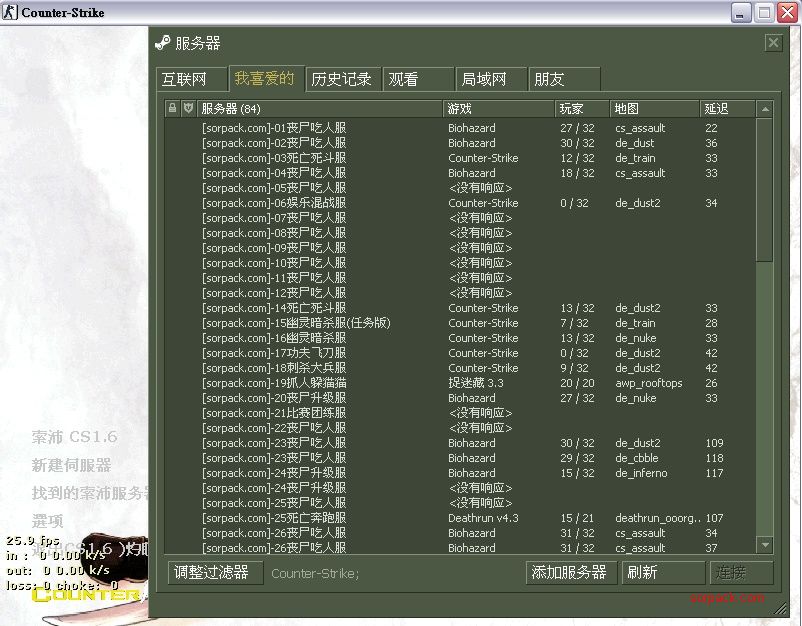This screenshot has width=802, height=626.
Task: Maximize the Counter-Strike window
Action: 764,13
